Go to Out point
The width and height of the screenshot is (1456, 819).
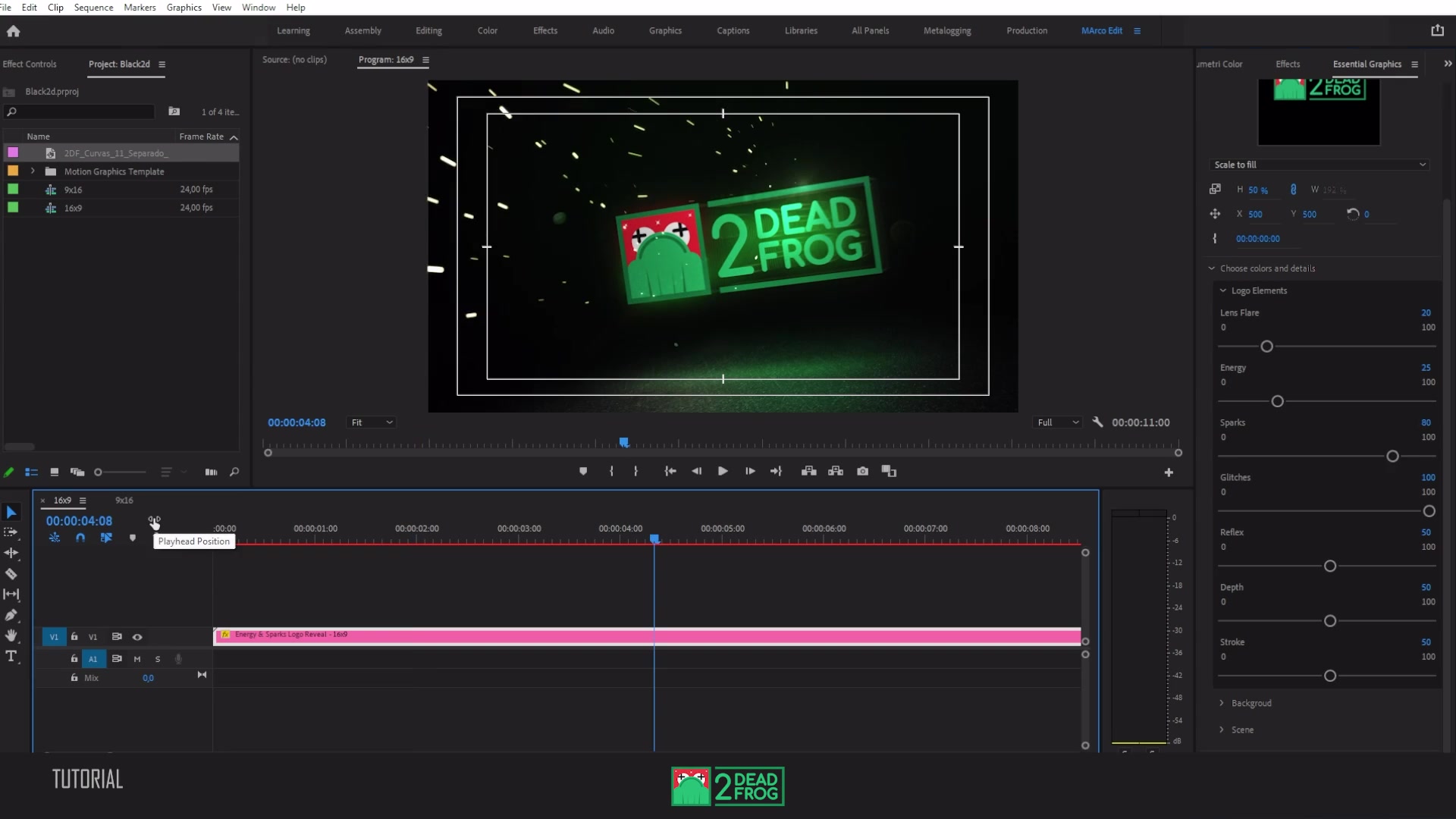(776, 472)
